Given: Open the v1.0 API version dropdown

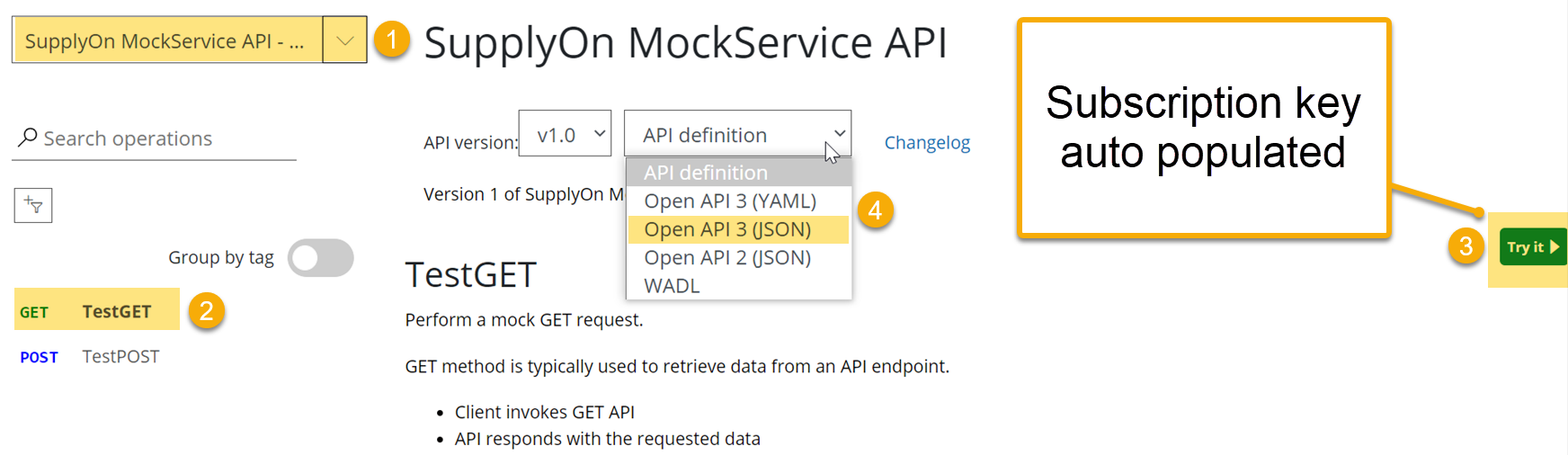Looking at the screenshot, I should tap(565, 134).
